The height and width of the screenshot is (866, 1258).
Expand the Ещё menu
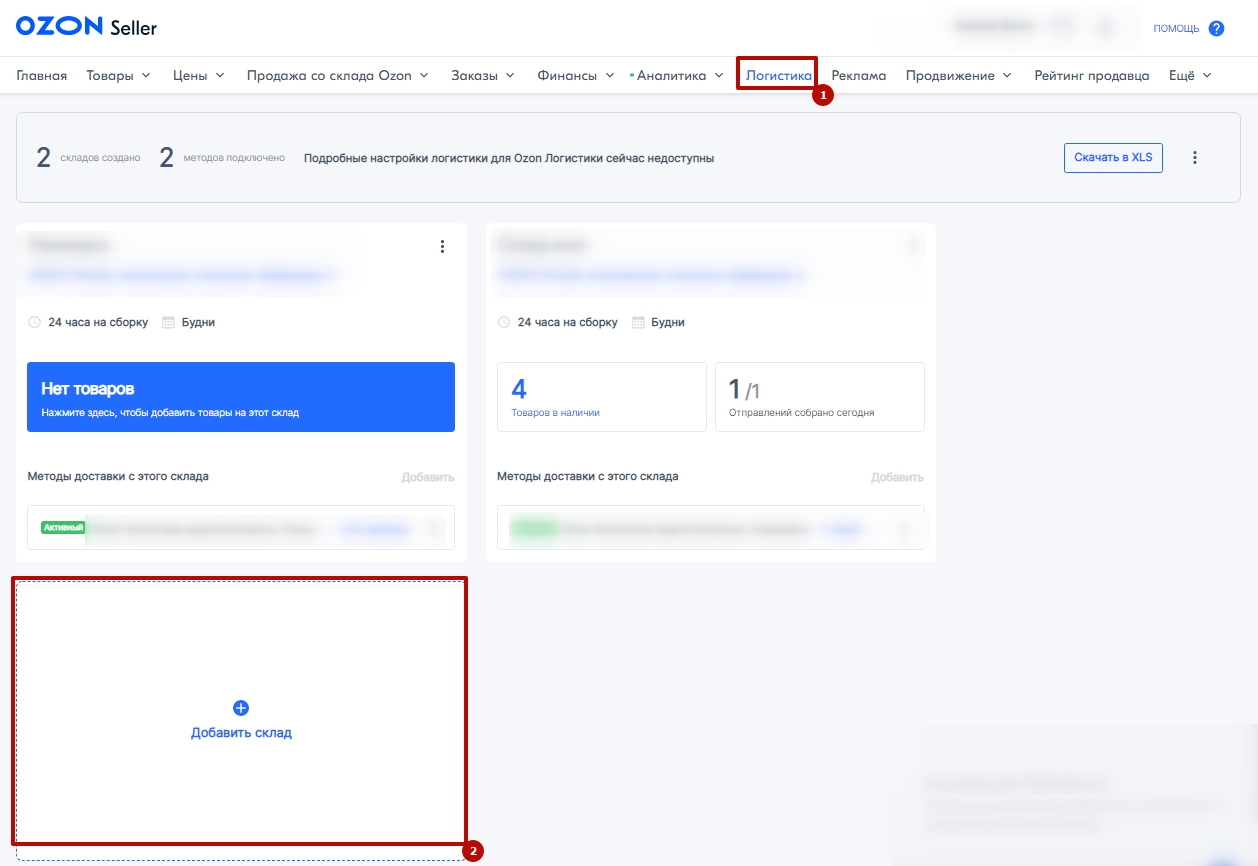pos(1190,75)
